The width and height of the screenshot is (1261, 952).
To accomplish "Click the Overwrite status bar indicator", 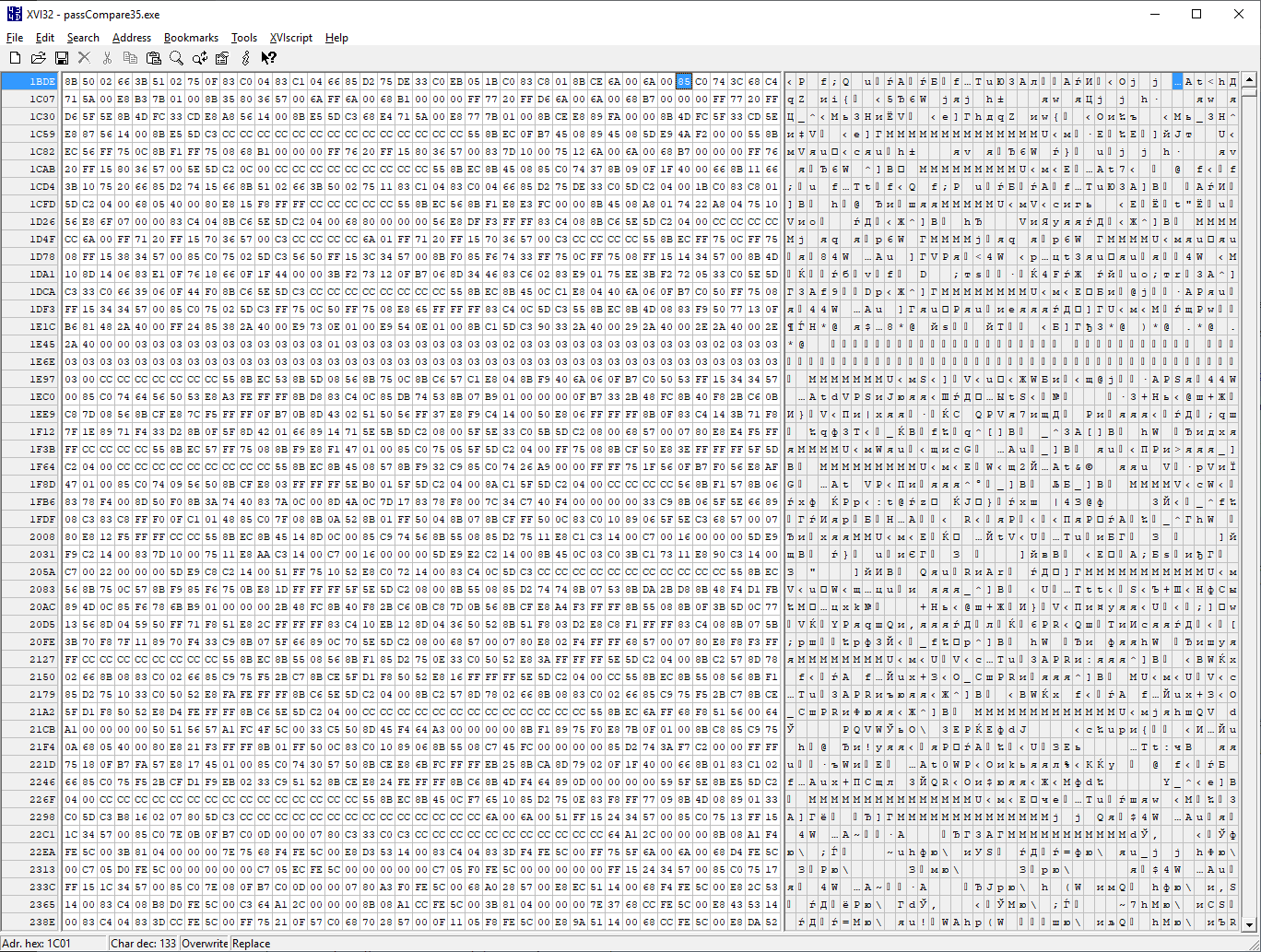I will [205, 944].
